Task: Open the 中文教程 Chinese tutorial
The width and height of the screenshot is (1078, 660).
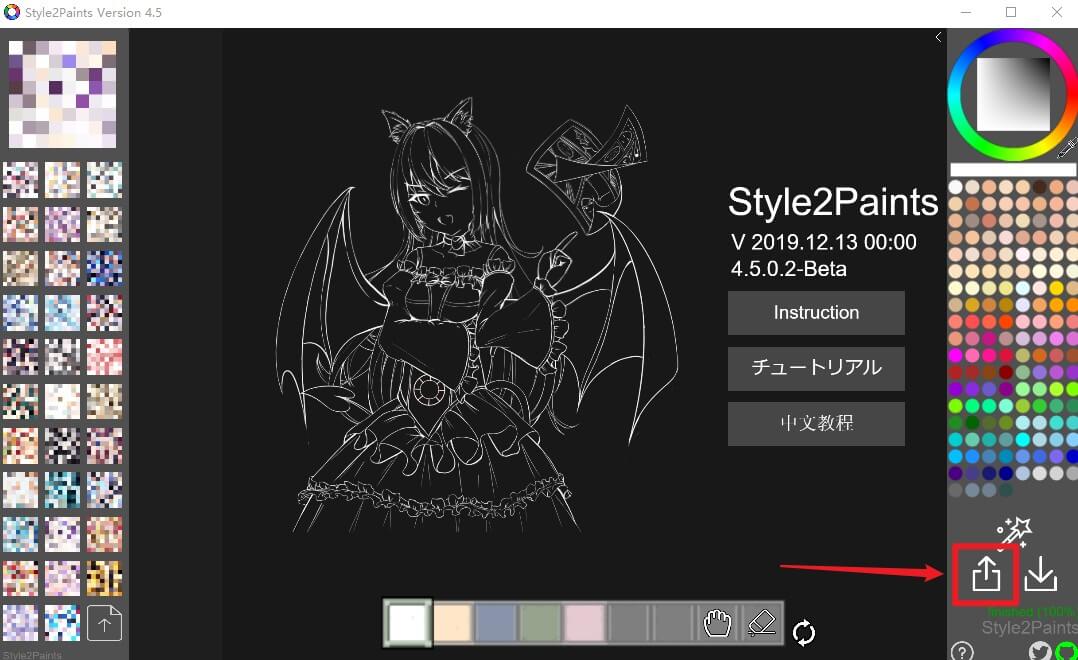Action: click(x=816, y=423)
